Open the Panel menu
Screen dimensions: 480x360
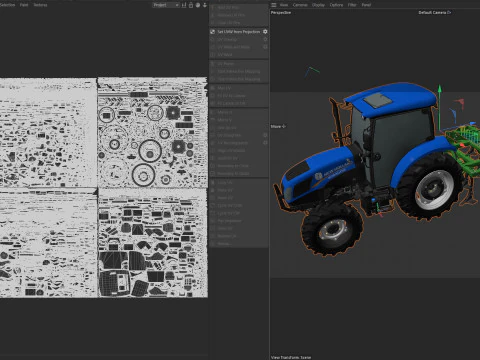coord(366,5)
